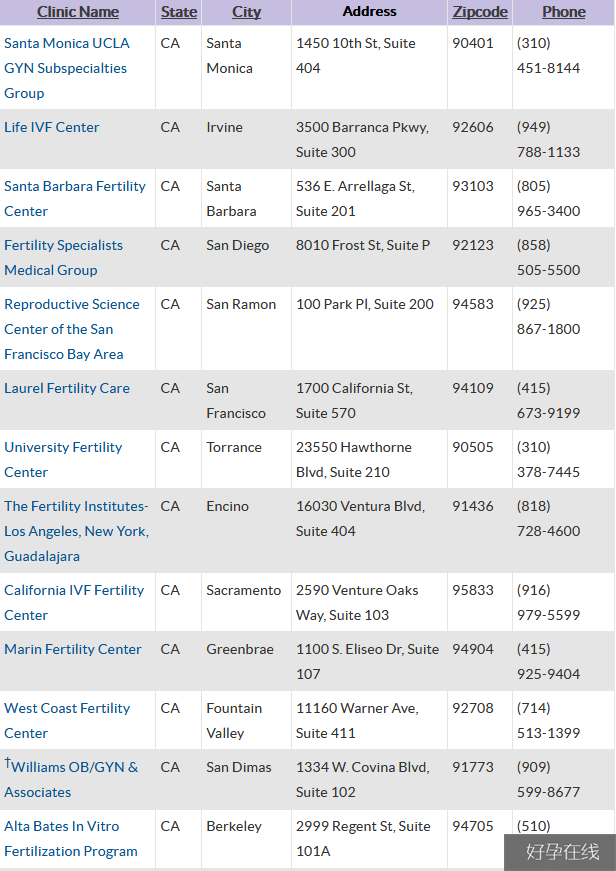
Task: Sort by the State column header
Action: point(179,12)
